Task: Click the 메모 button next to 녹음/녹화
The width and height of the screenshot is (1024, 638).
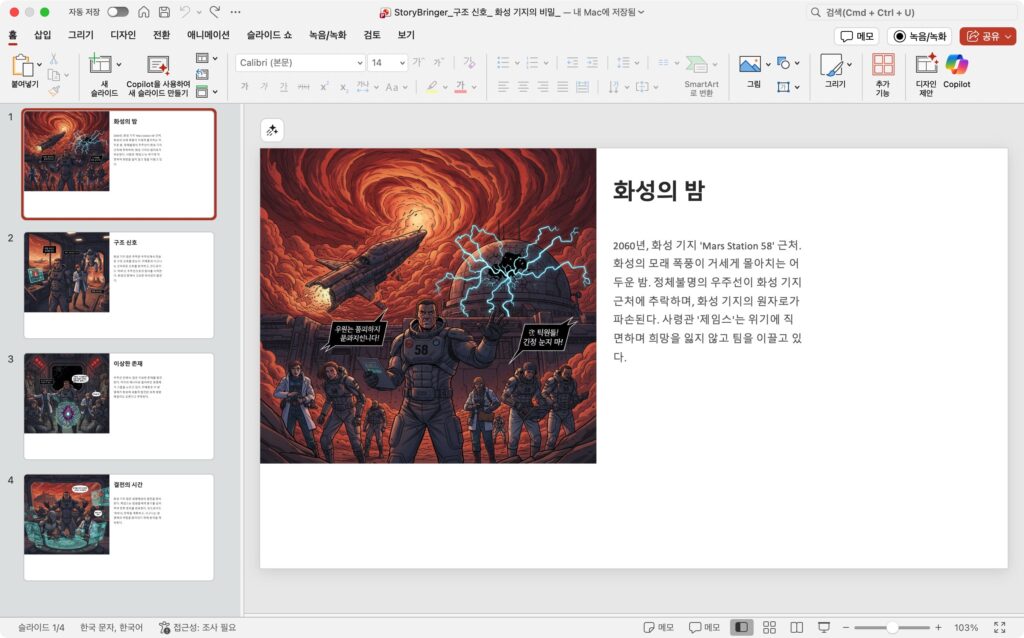Action: [x=856, y=36]
